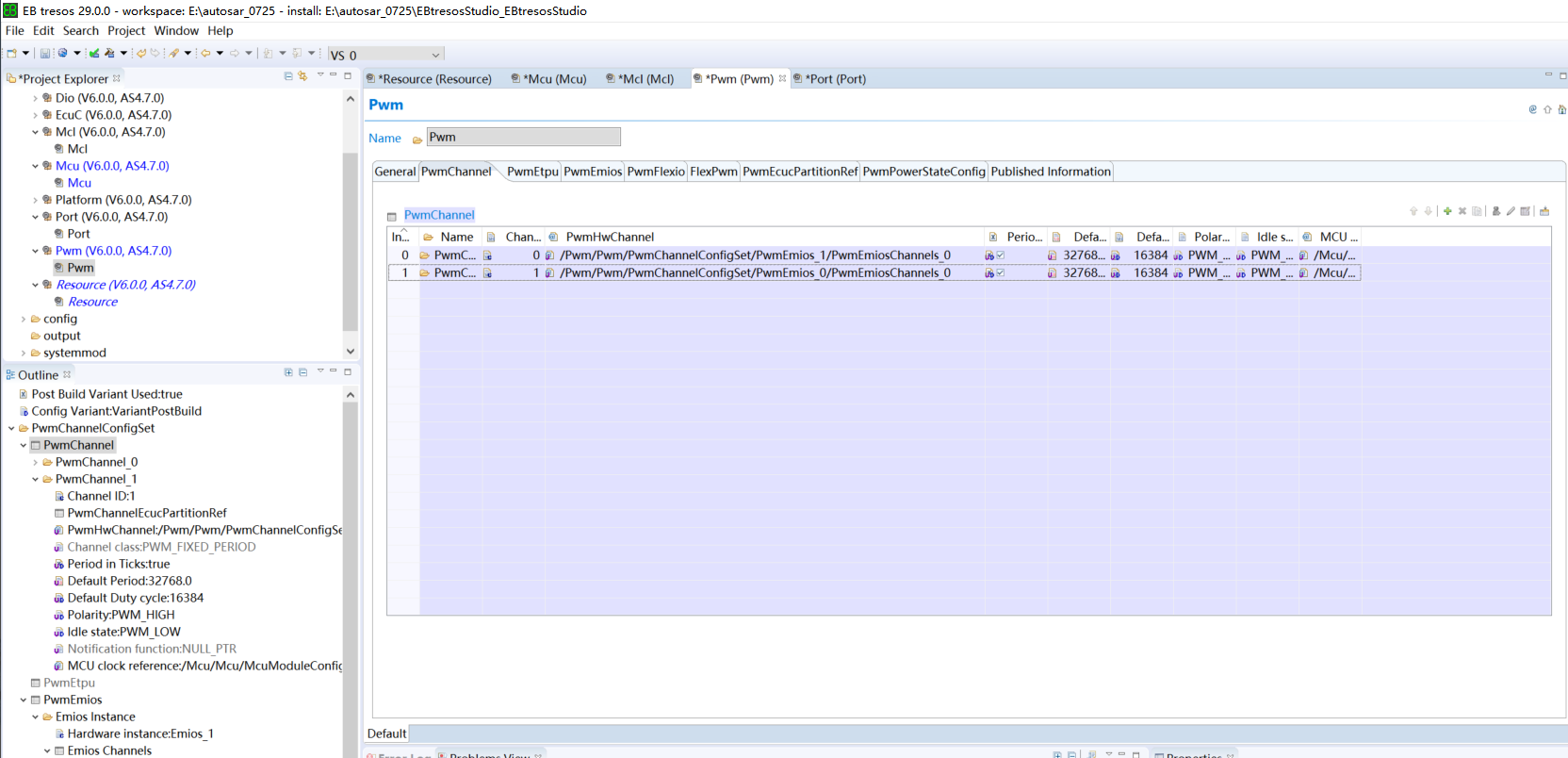The image size is (1568, 758).
Task: Open the File menu
Action: [x=15, y=31]
